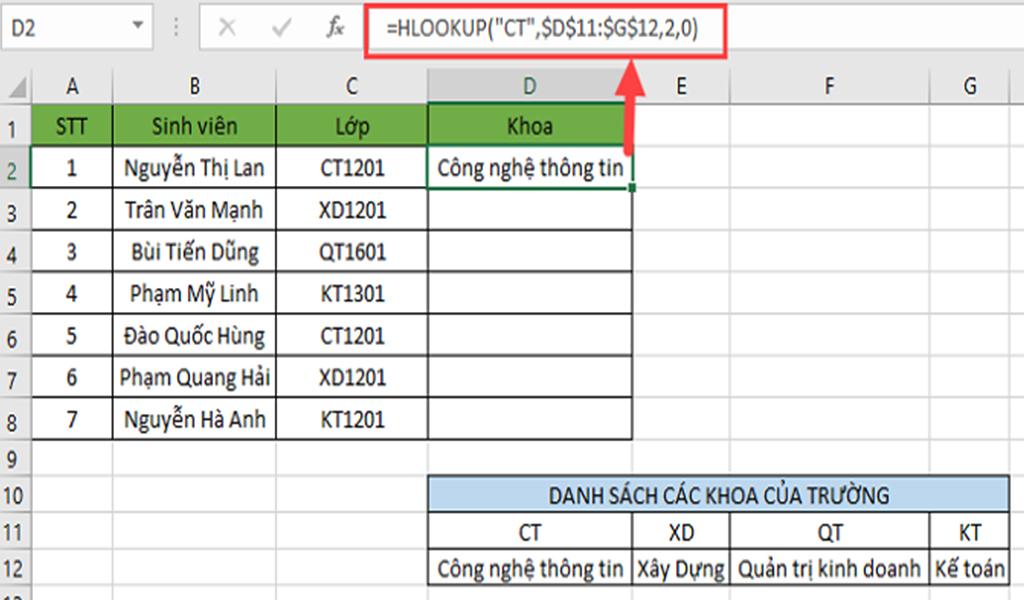Screen dimensions: 1024x600
Task: Select STT number 1 cell
Action: [72, 168]
